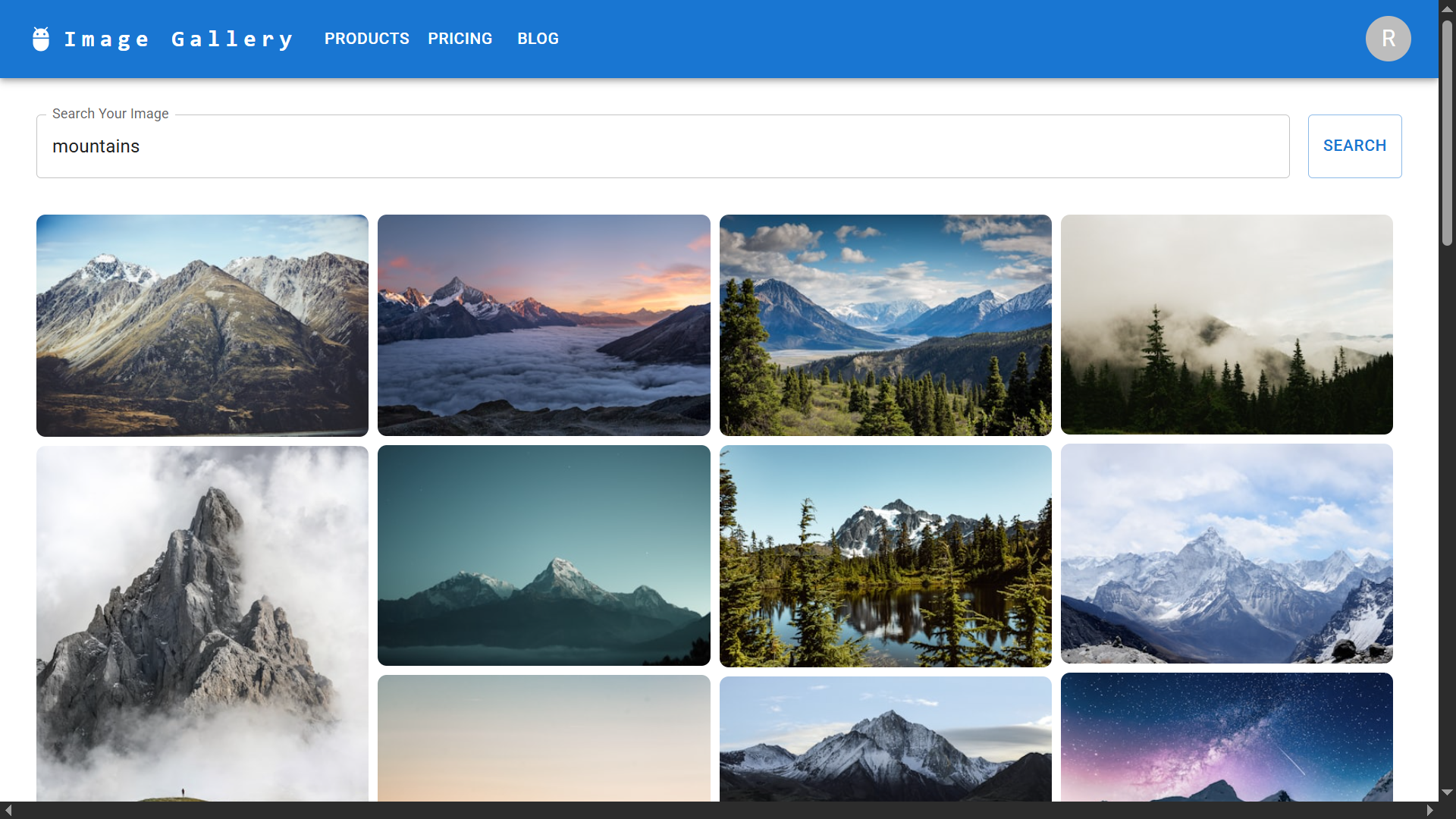Open the Milky Way night sky image
Viewport: 1456px width, 819px height.
[1226, 736]
